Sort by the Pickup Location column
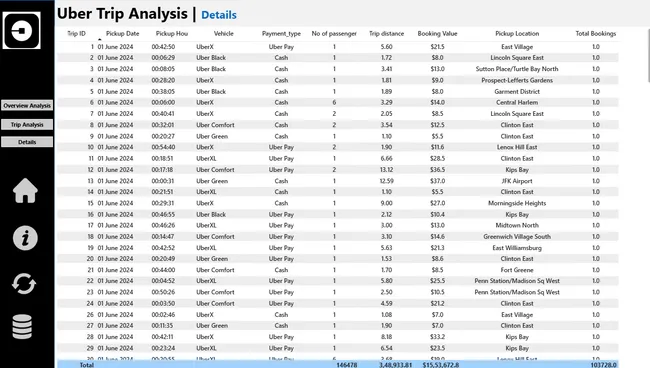 tap(517, 34)
